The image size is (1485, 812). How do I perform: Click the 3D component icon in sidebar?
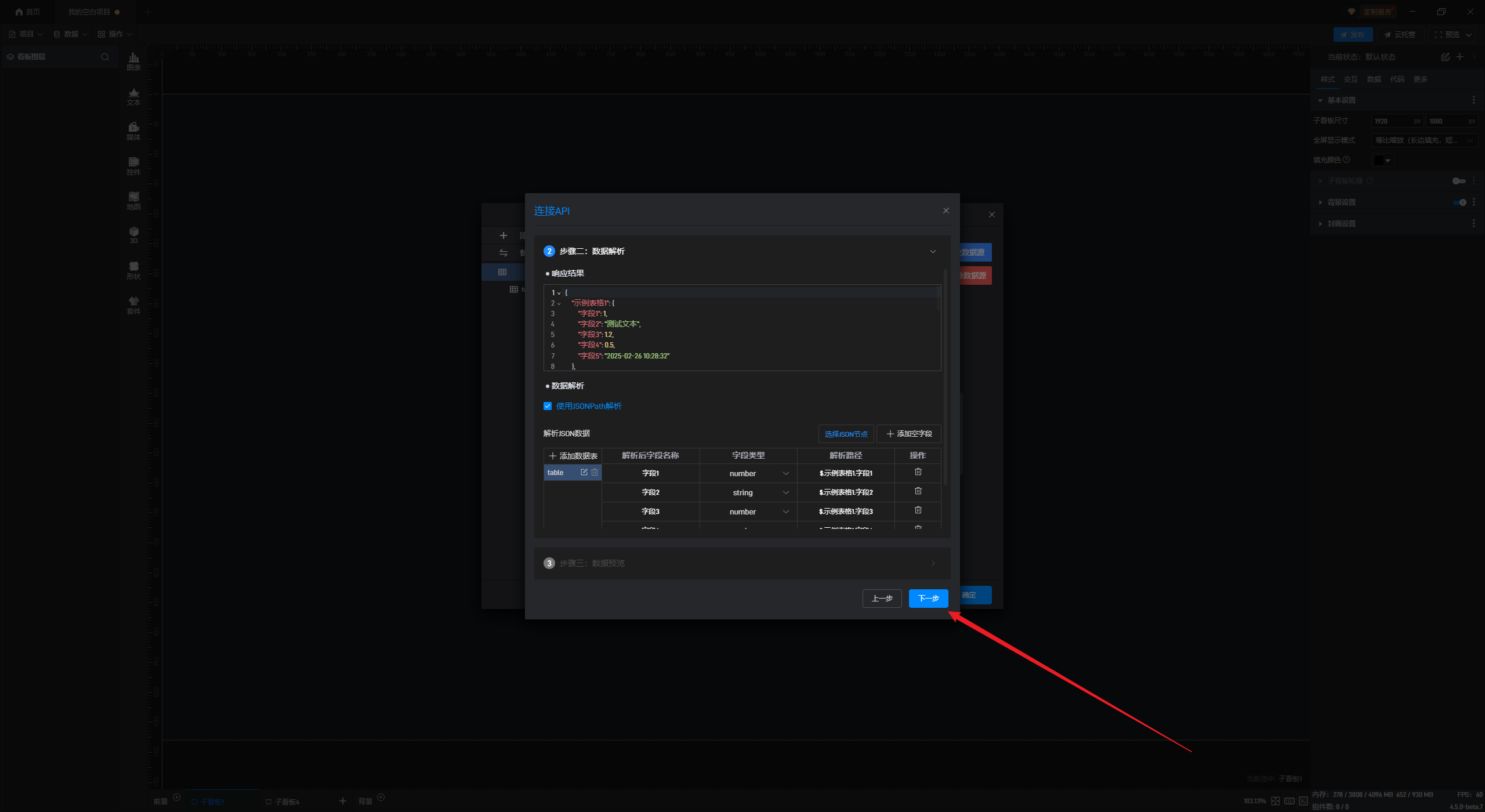click(x=133, y=234)
